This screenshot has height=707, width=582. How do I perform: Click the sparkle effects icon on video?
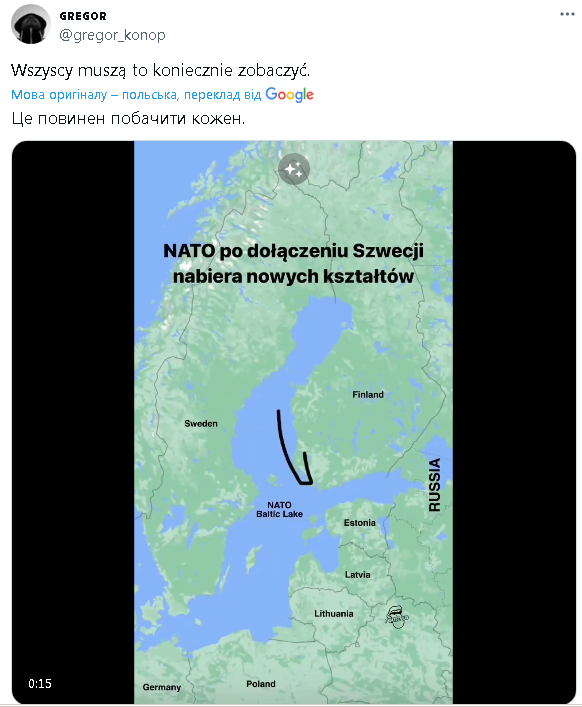pos(294,169)
